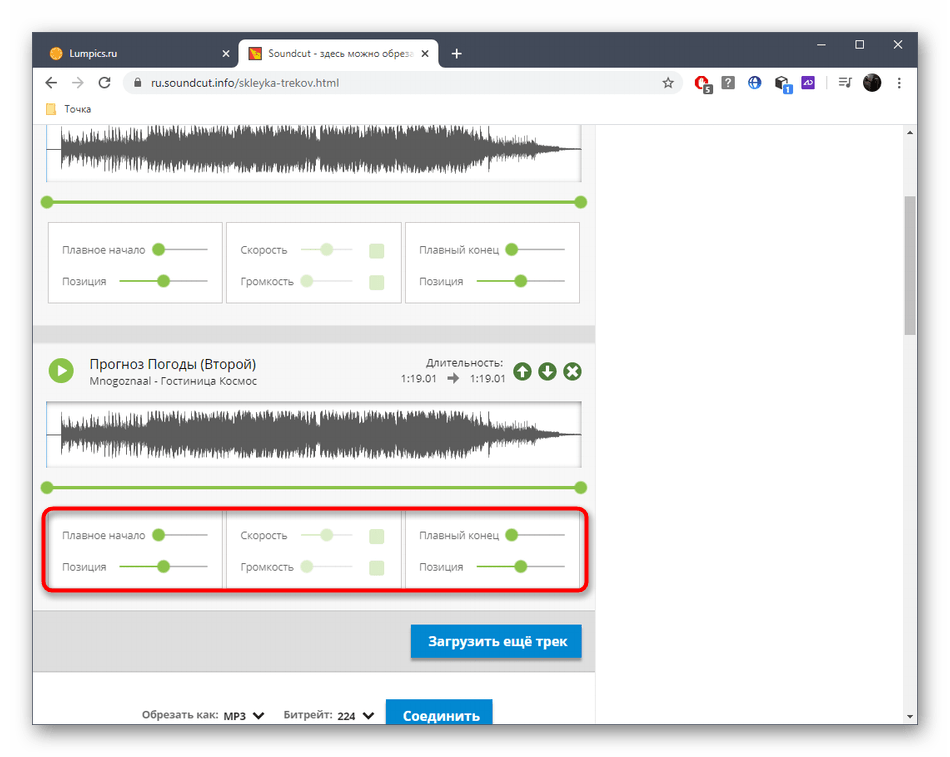Toggle Громкость checkbox in lower track

[376, 568]
